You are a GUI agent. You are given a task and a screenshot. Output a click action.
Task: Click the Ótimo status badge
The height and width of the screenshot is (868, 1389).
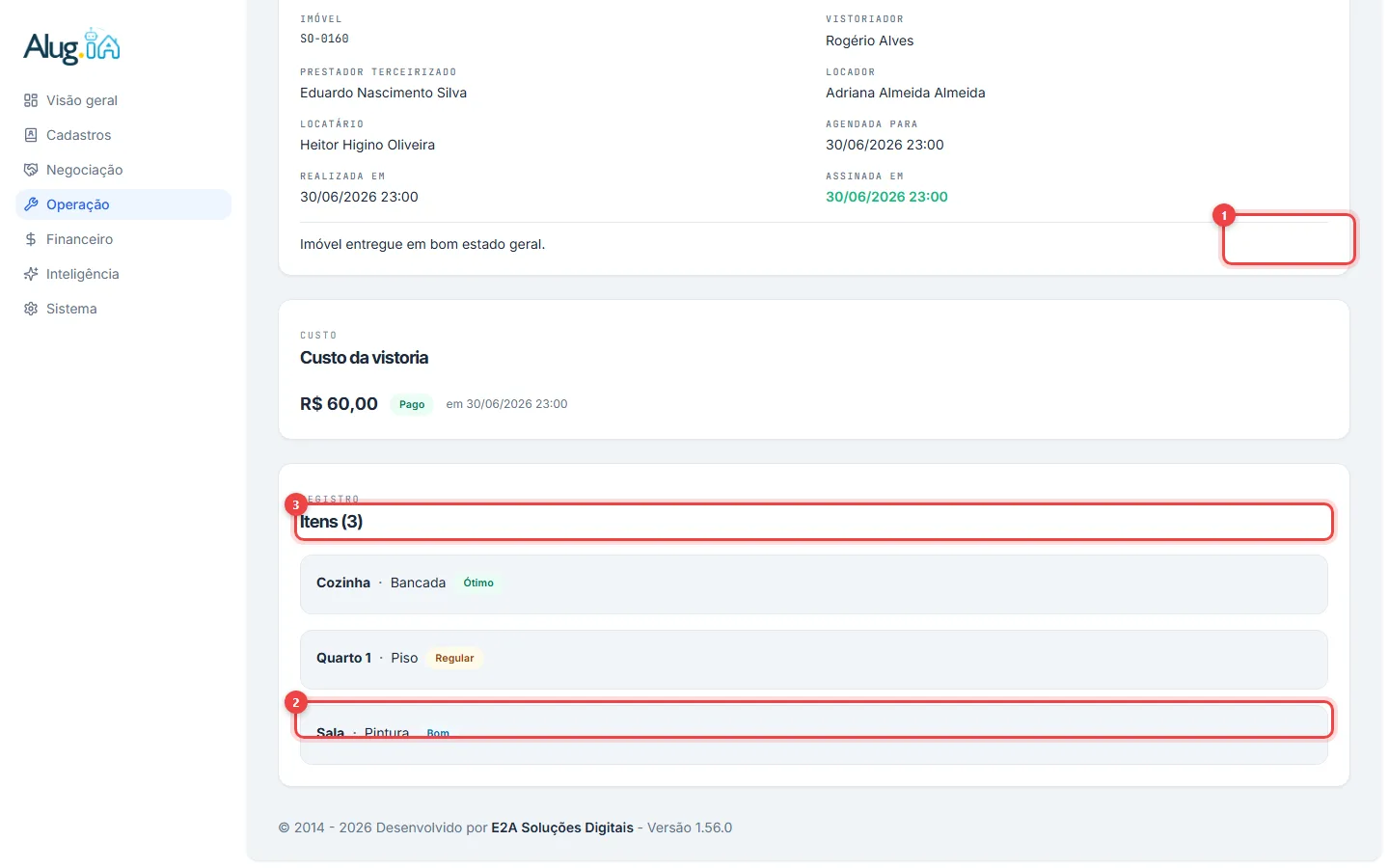coord(478,583)
